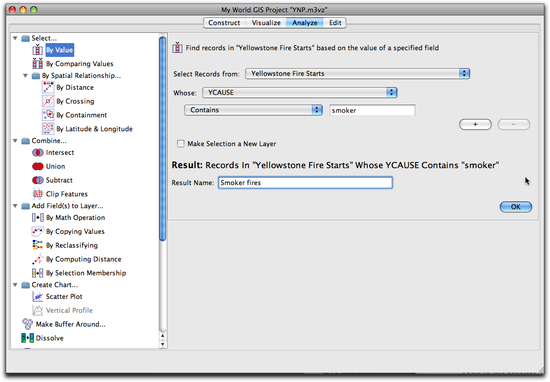Choose the By Distance selection tool
Viewport: 550px width, 382px height.
point(75,87)
